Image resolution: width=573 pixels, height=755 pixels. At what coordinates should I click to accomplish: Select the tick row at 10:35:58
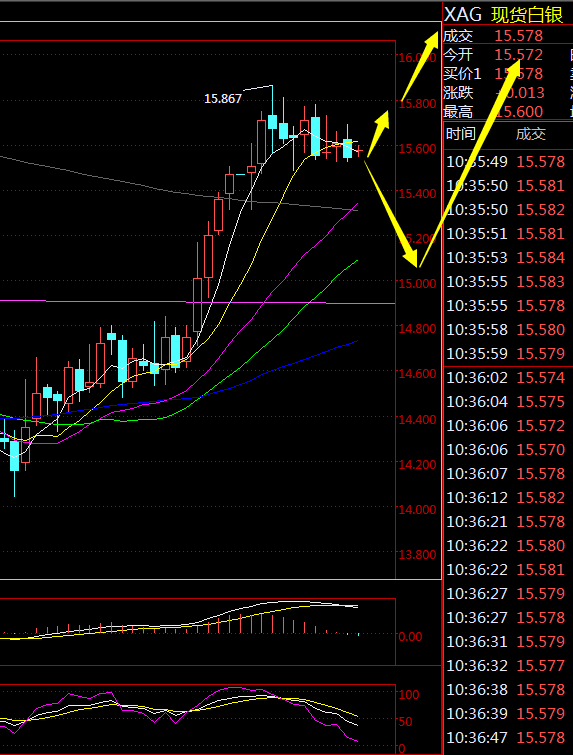click(506, 330)
